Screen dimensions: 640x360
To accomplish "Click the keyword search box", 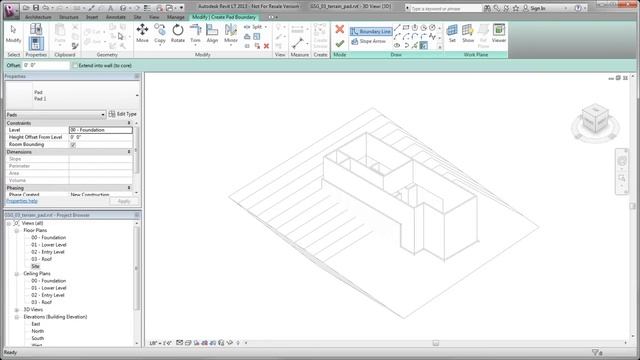I will pos(446,8).
